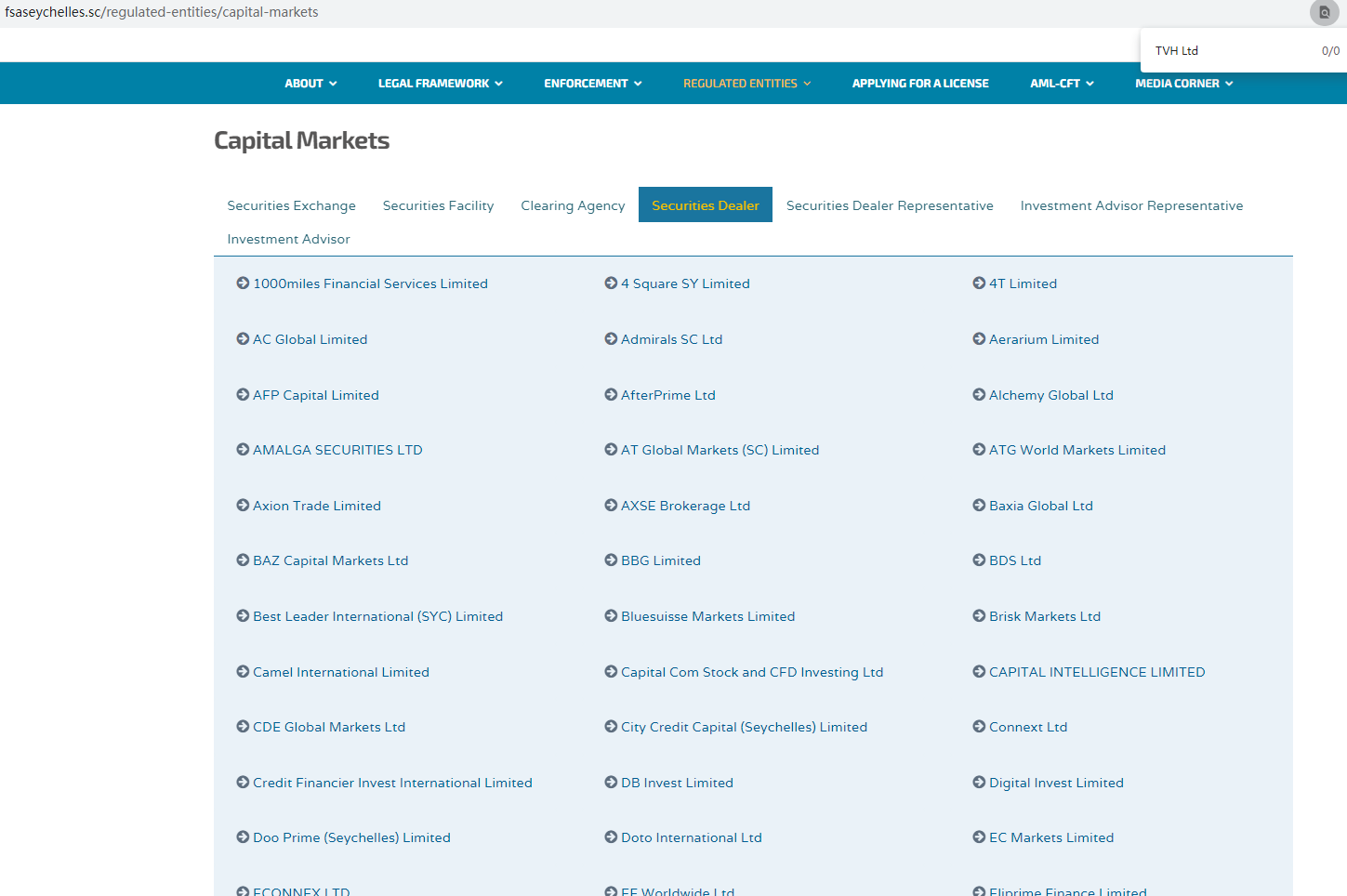Click the browser address bar URL
Screen dimensions: 1347x896
162,12
